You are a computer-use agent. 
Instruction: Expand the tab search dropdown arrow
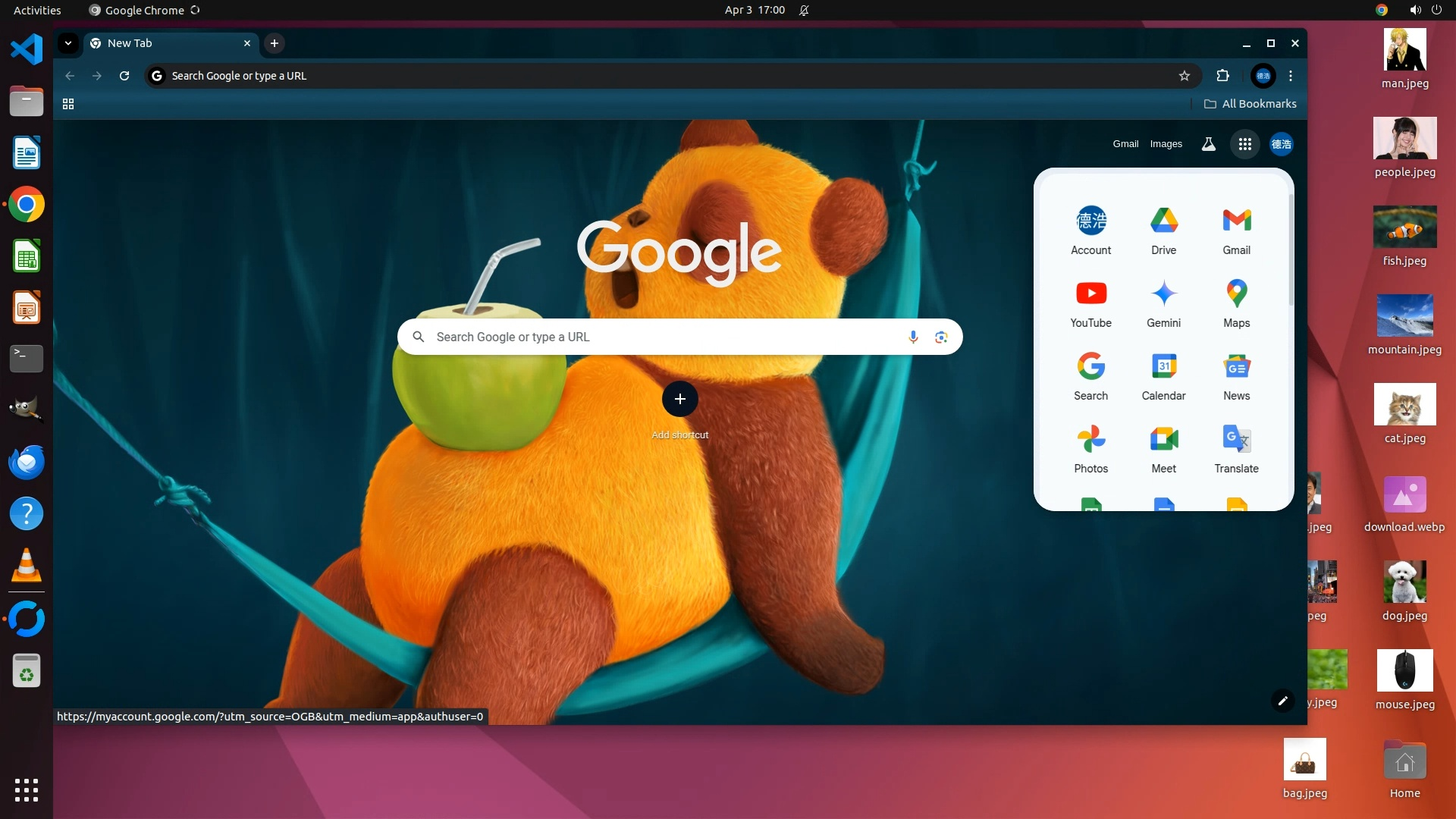tap(68, 43)
